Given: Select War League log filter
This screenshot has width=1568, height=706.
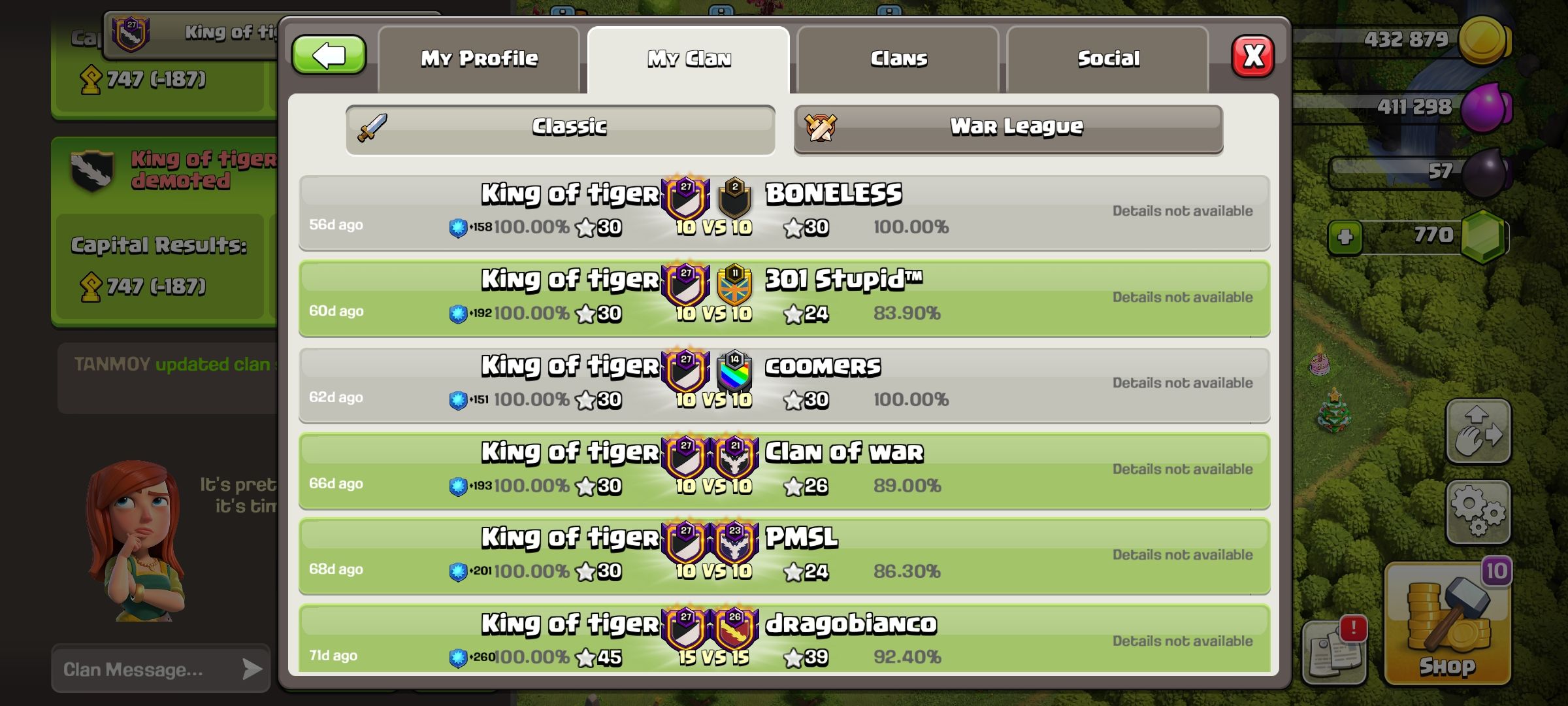Looking at the screenshot, I should click(x=1008, y=129).
